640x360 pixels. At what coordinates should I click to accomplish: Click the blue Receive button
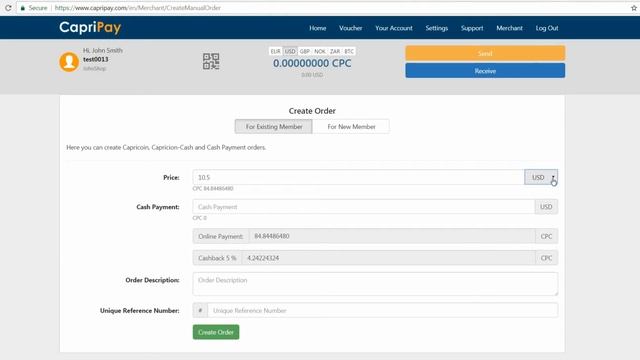[x=485, y=71]
